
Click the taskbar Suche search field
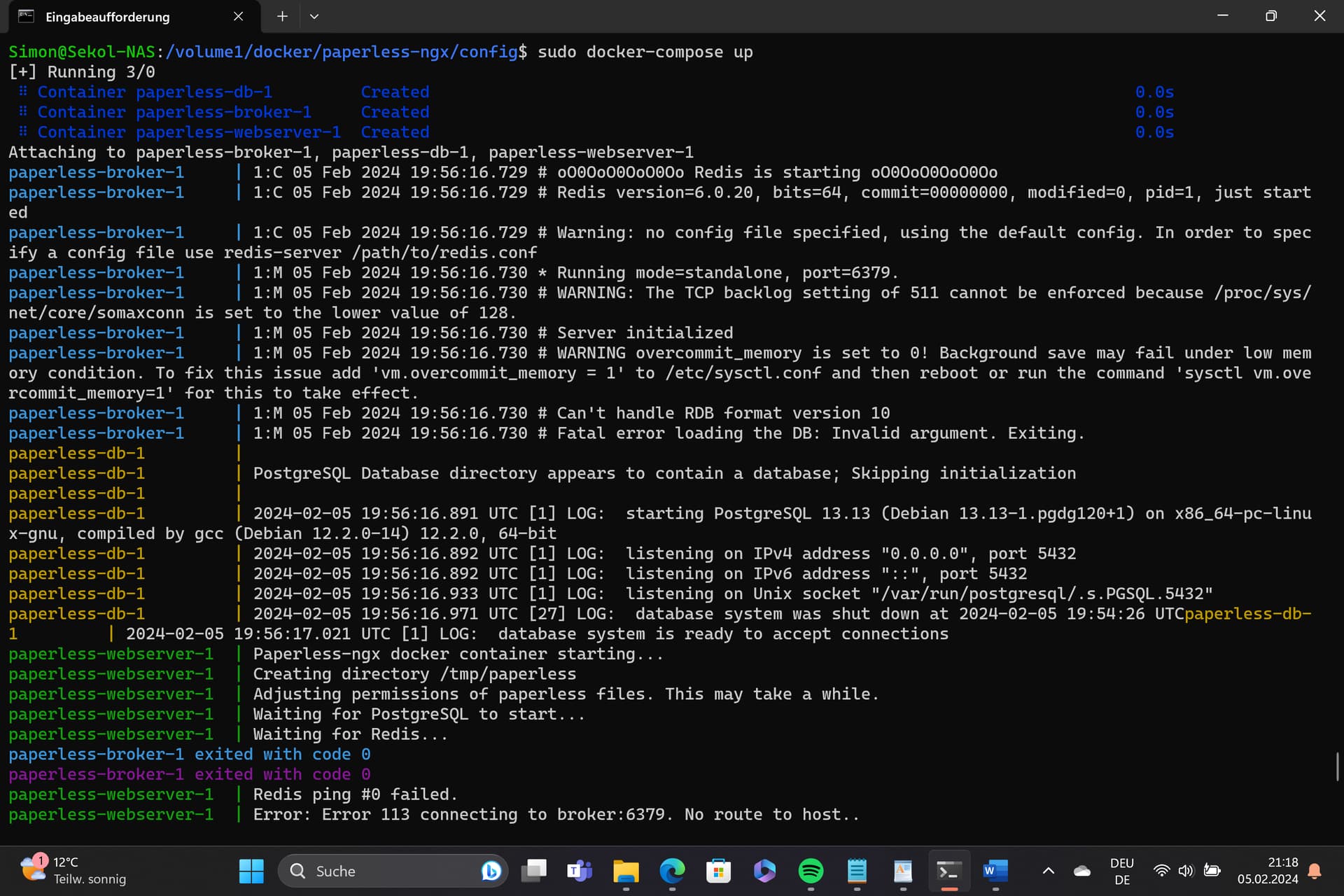point(393,871)
